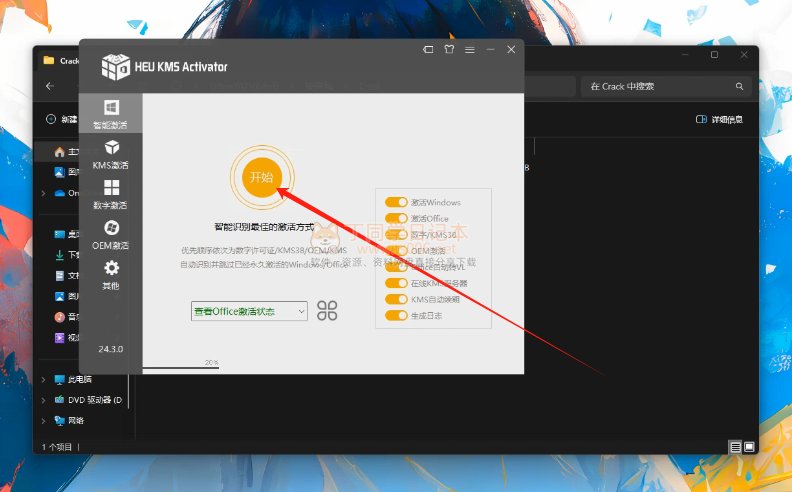
Task: Select DVD 驱动器 in Explorer tree
Action: pos(88,400)
